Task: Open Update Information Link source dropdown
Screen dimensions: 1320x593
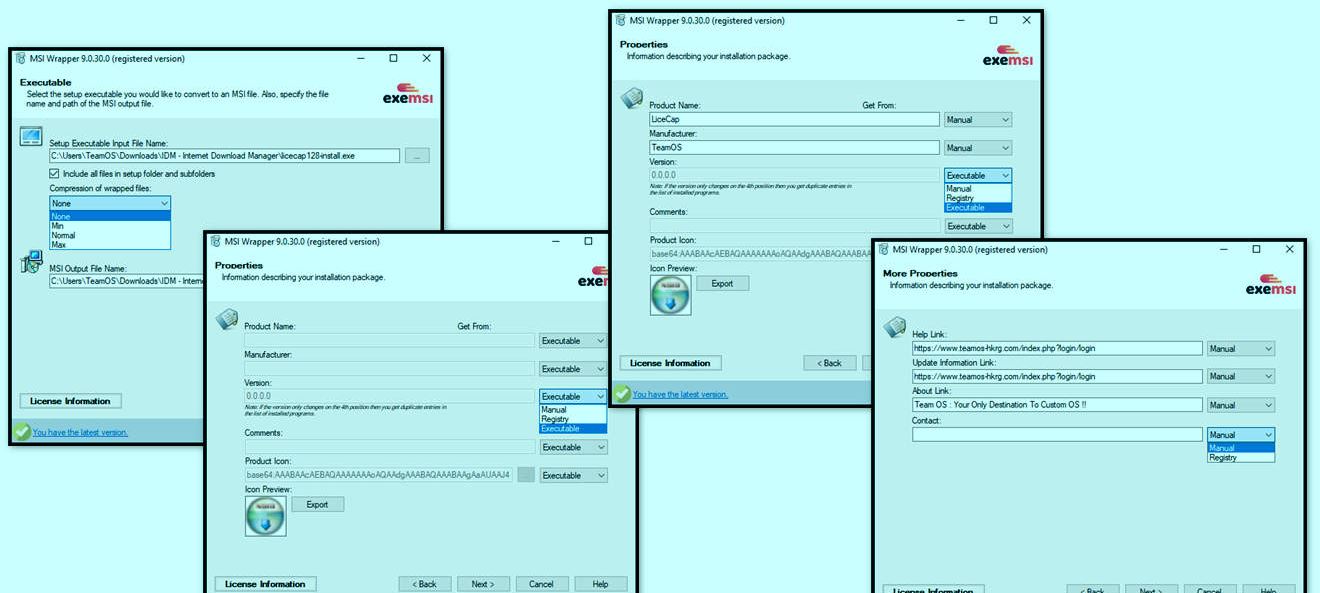Action: pos(1241,377)
